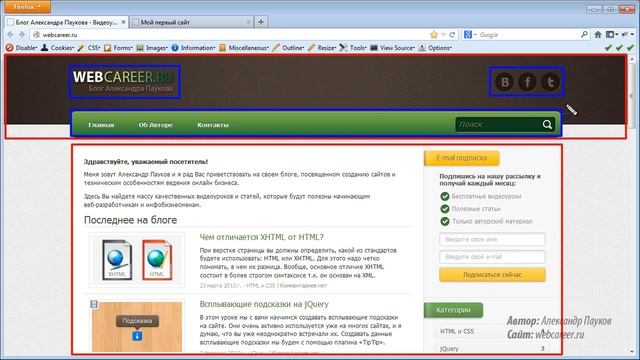Viewport: 640px width, 360px height.
Task: Open the bookmarks menu icon in toolbar
Action: tap(612, 35)
